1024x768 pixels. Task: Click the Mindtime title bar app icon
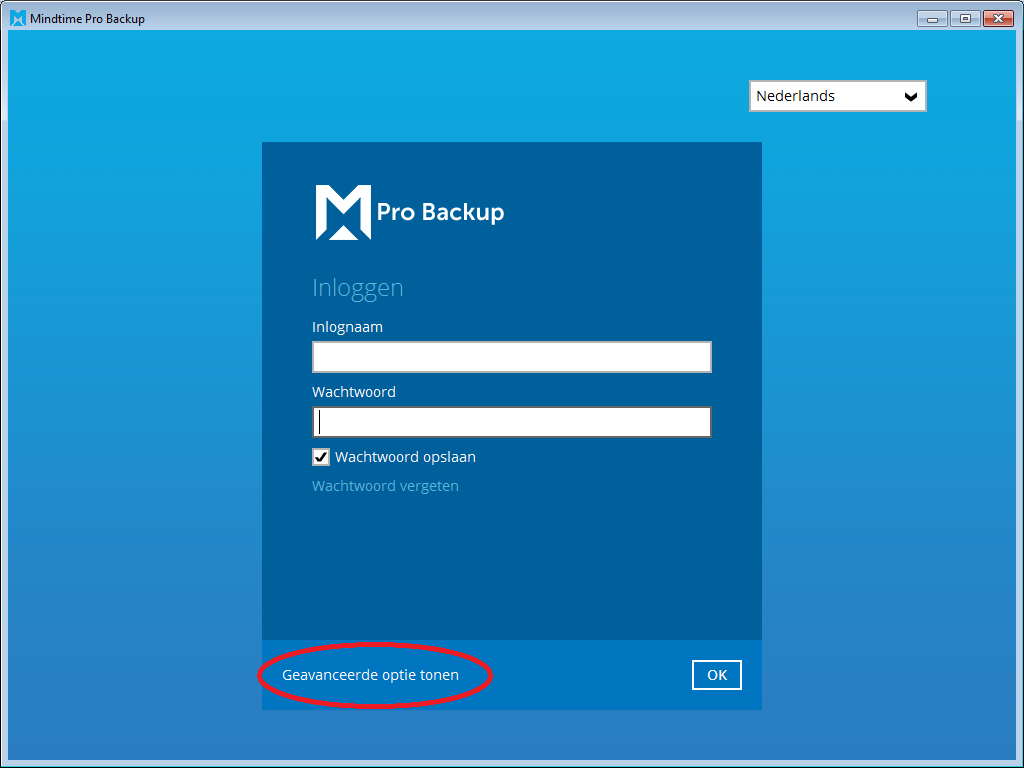18,18
